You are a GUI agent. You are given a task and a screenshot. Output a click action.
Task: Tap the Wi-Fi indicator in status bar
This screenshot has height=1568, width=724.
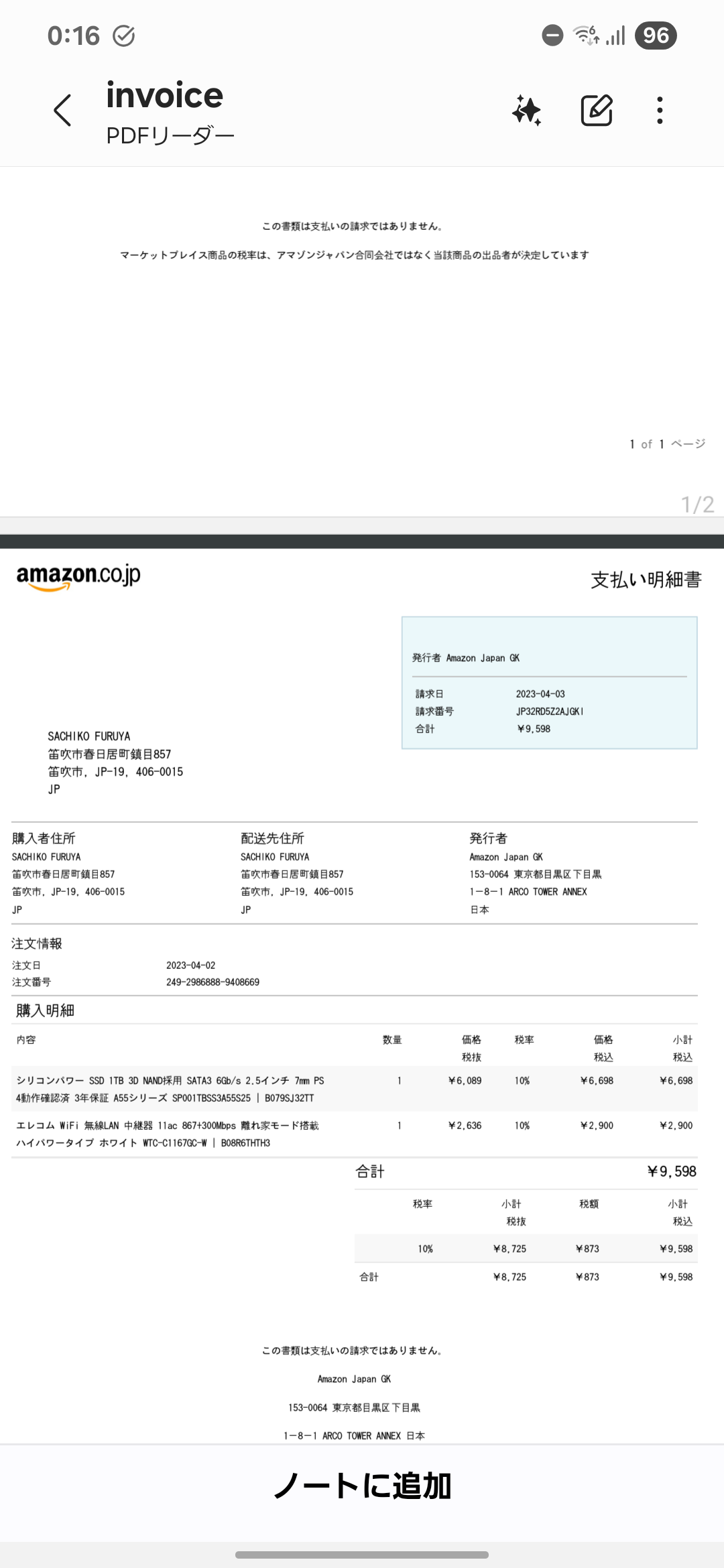click(x=586, y=35)
